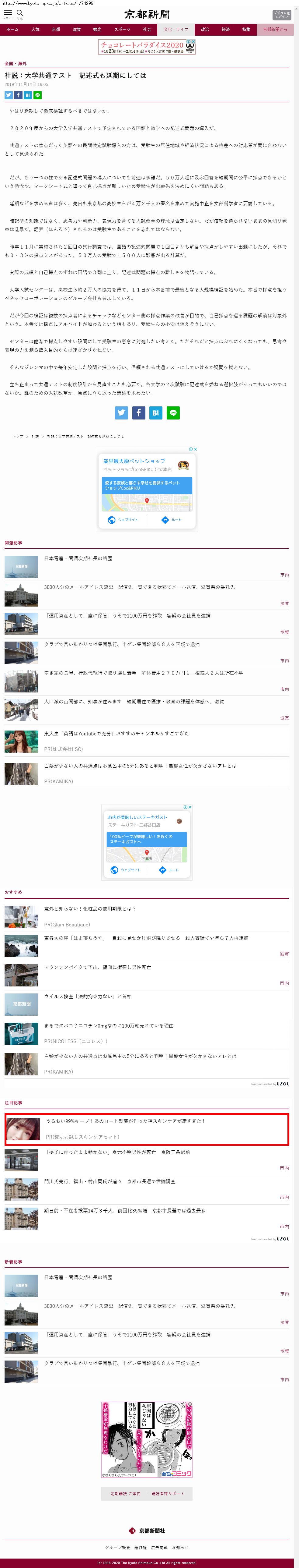Click large Facebook share icon below article
Image resolution: width=299 pixels, height=1568 pixels.
pos(139,413)
